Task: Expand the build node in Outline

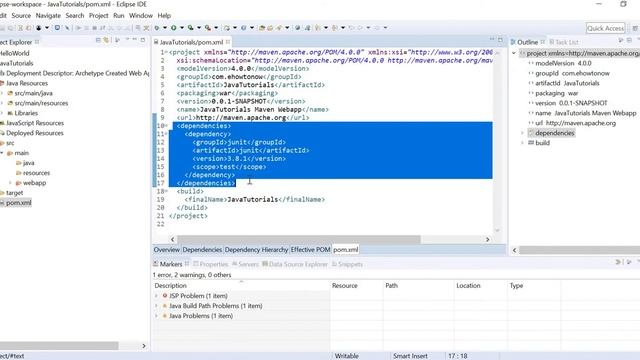Action: [522, 143]
